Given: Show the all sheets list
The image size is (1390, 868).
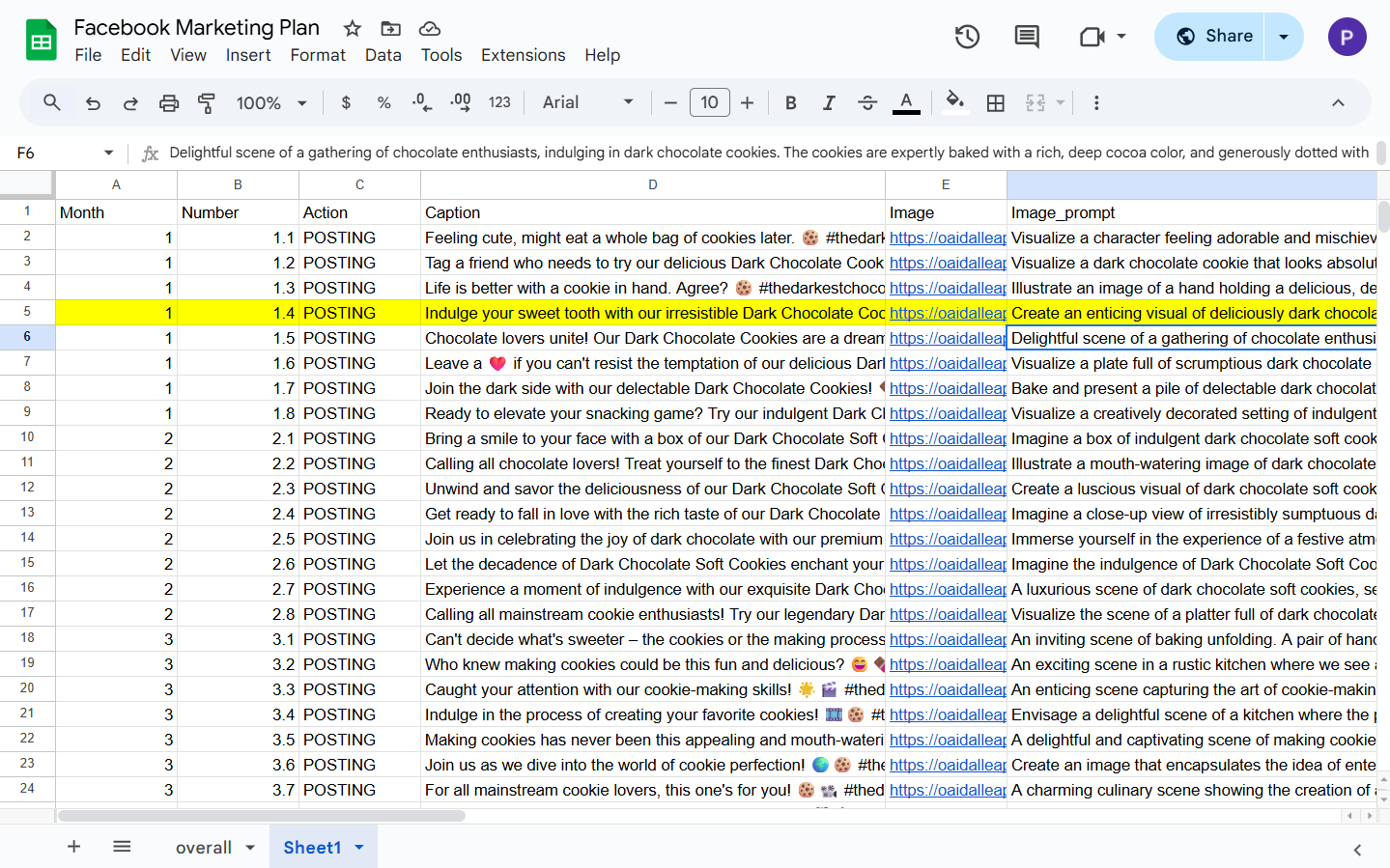Looking at the screenshot, I should [122, 847].
